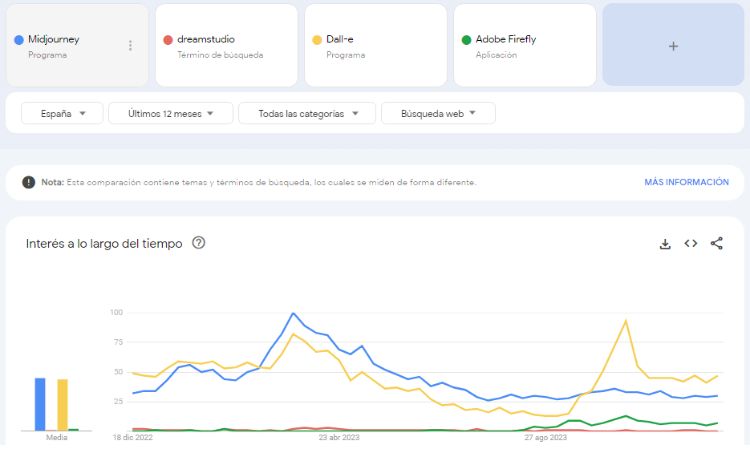This screenshot has height=450, width=750.
Task: Click the yellow Dall-e average bar
Action: coord(63,405)
